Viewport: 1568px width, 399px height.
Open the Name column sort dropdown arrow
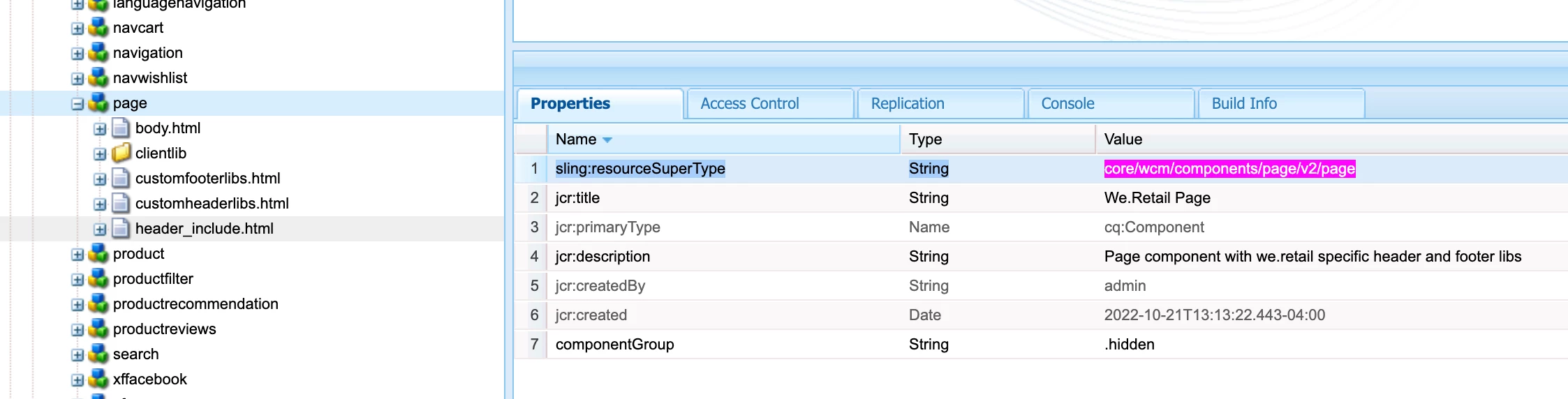point(607,140)
